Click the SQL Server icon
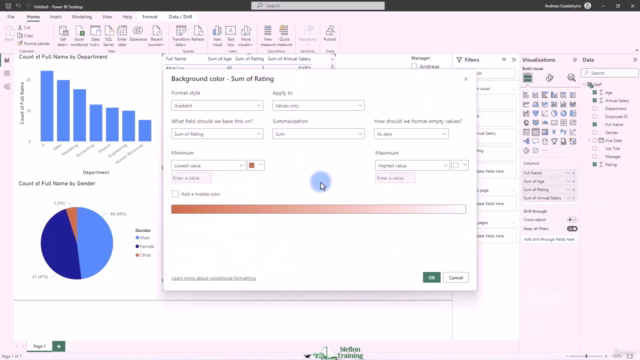 coord(109,36)
